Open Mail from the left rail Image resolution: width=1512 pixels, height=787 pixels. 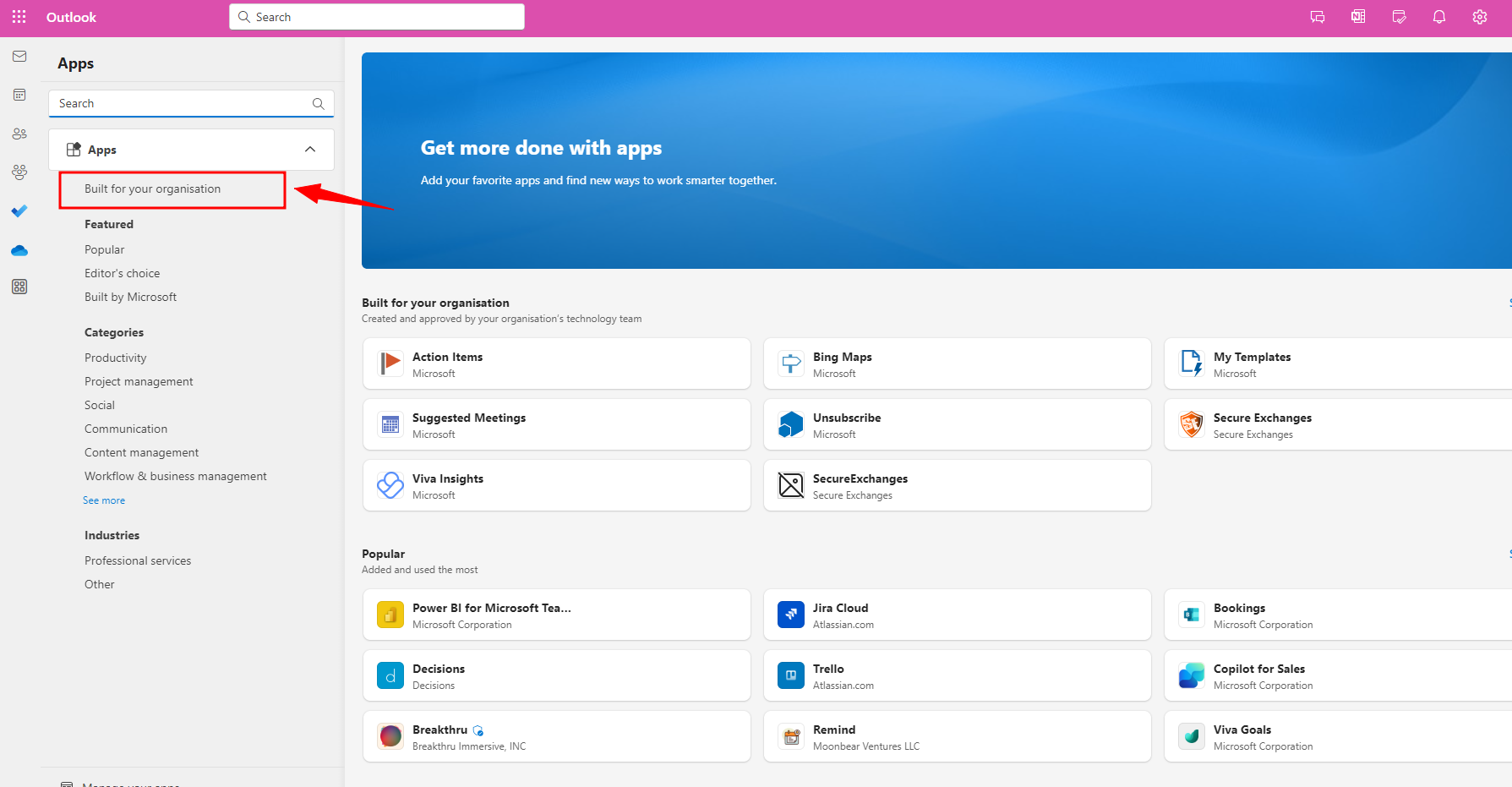click(19, 57)
